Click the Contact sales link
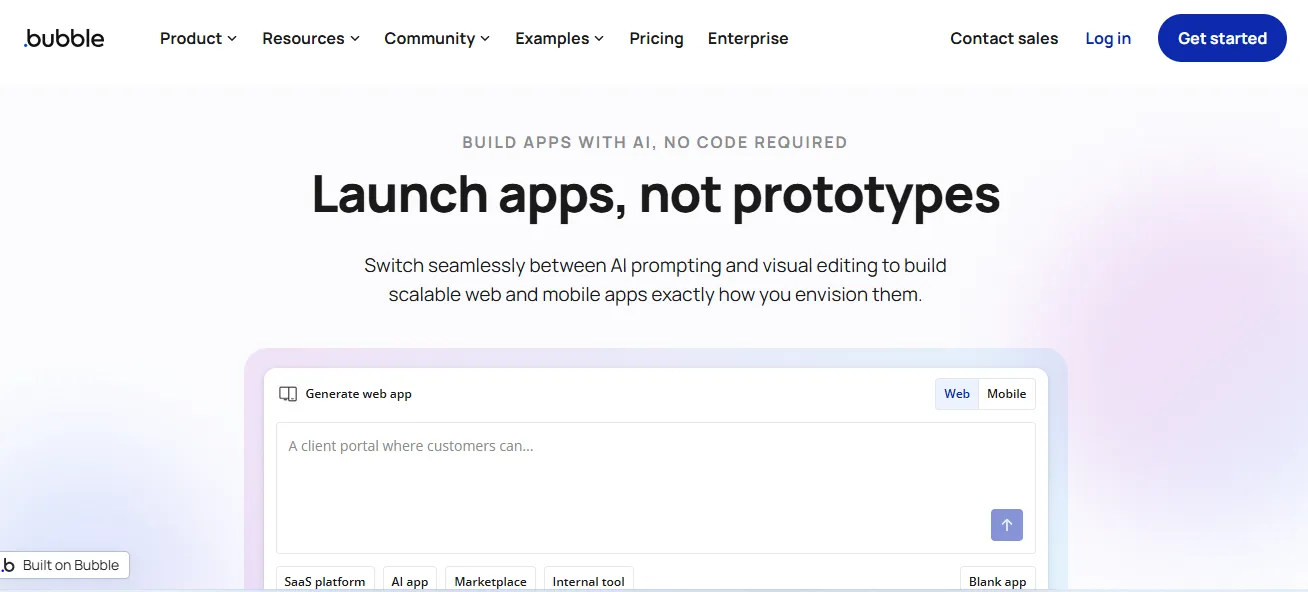The image size is (1308, 592). point(1004,38)
